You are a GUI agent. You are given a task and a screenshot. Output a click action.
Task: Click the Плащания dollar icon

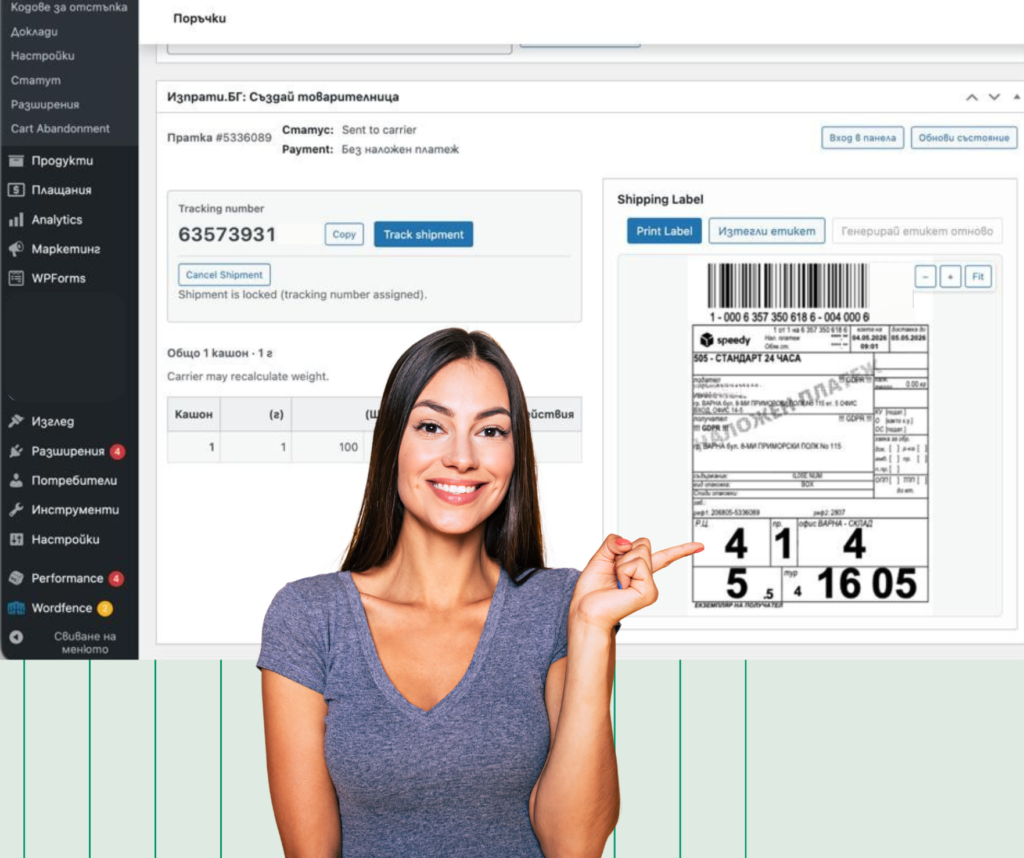point(16,190)
